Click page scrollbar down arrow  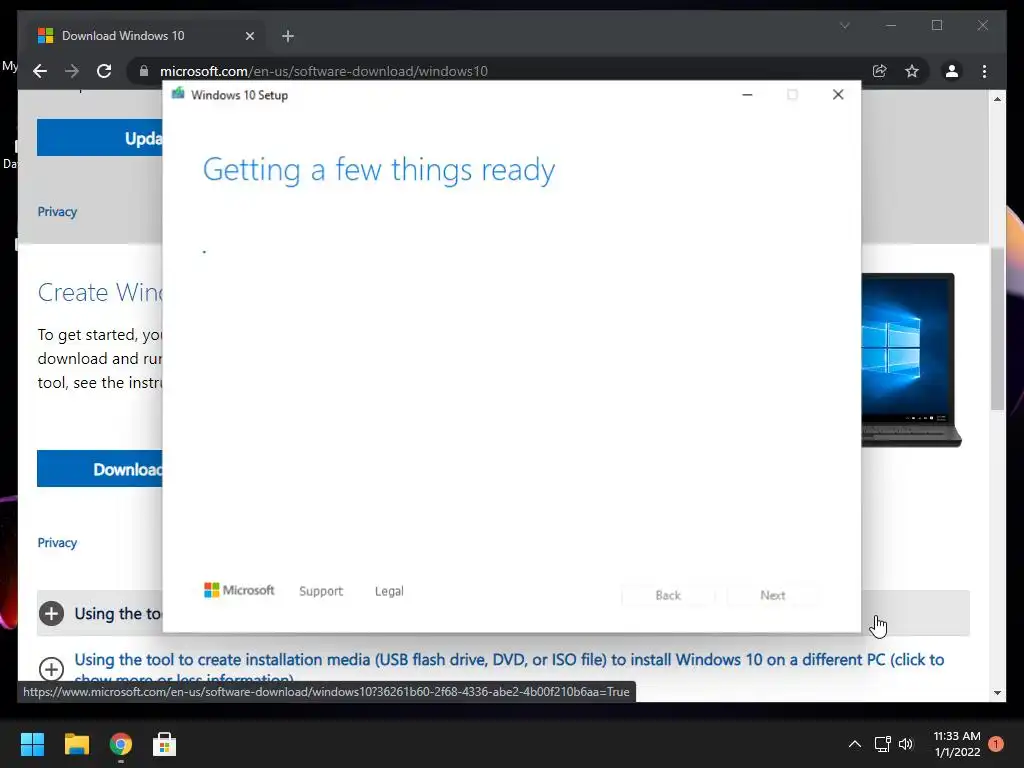997,693
